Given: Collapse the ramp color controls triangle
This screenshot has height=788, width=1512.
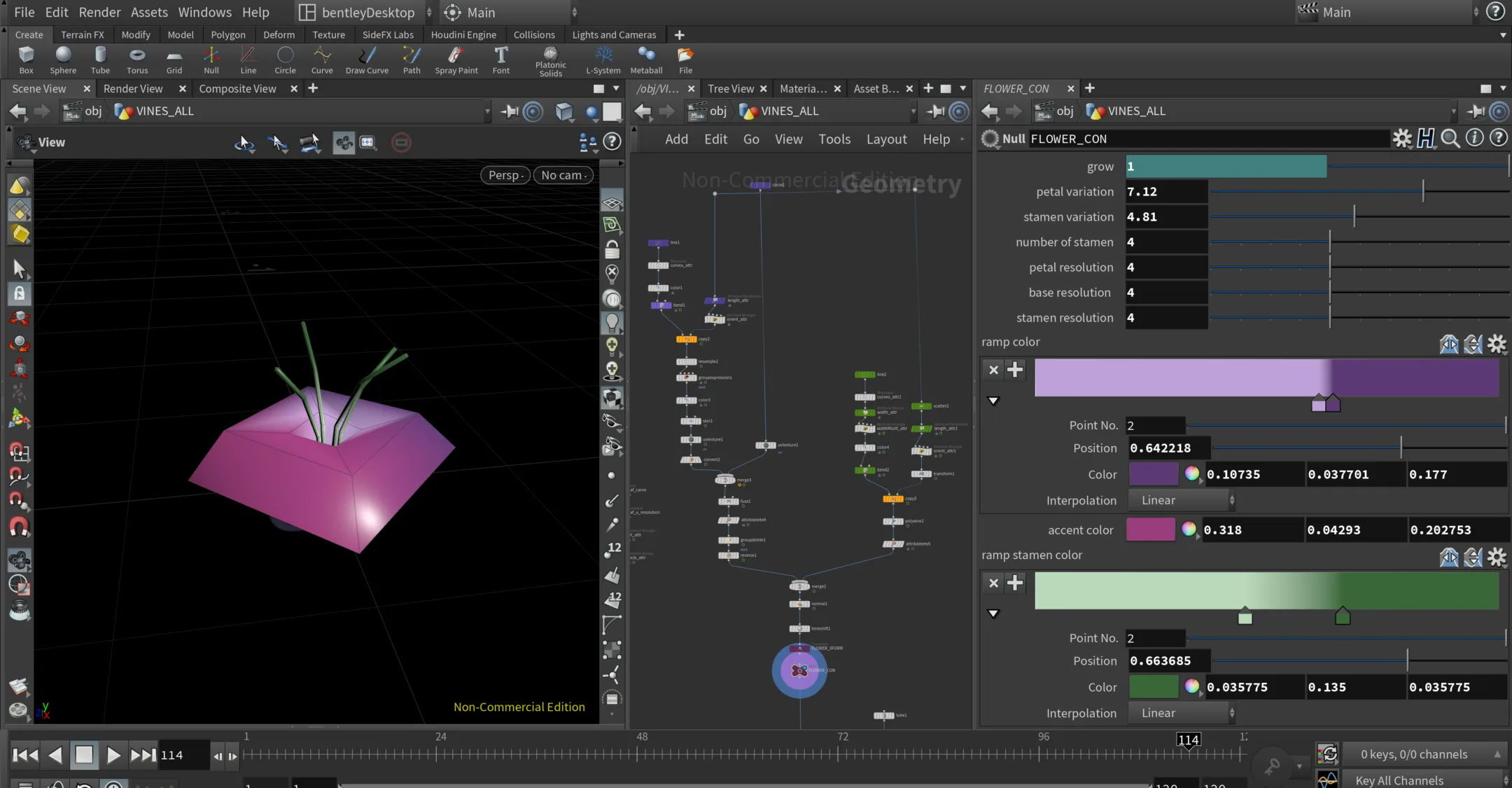Looking at the screenshot, I should [993, 401].
